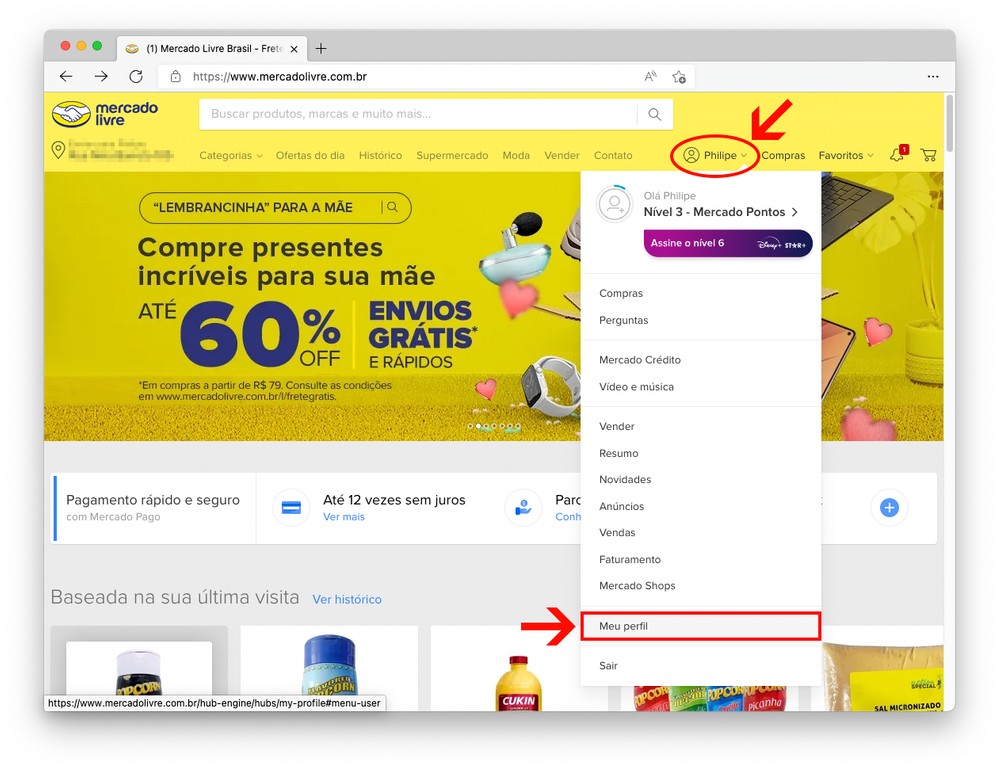1000x770 pixels.
Task: Click the Ver histórico link
Action: (347, 600)
